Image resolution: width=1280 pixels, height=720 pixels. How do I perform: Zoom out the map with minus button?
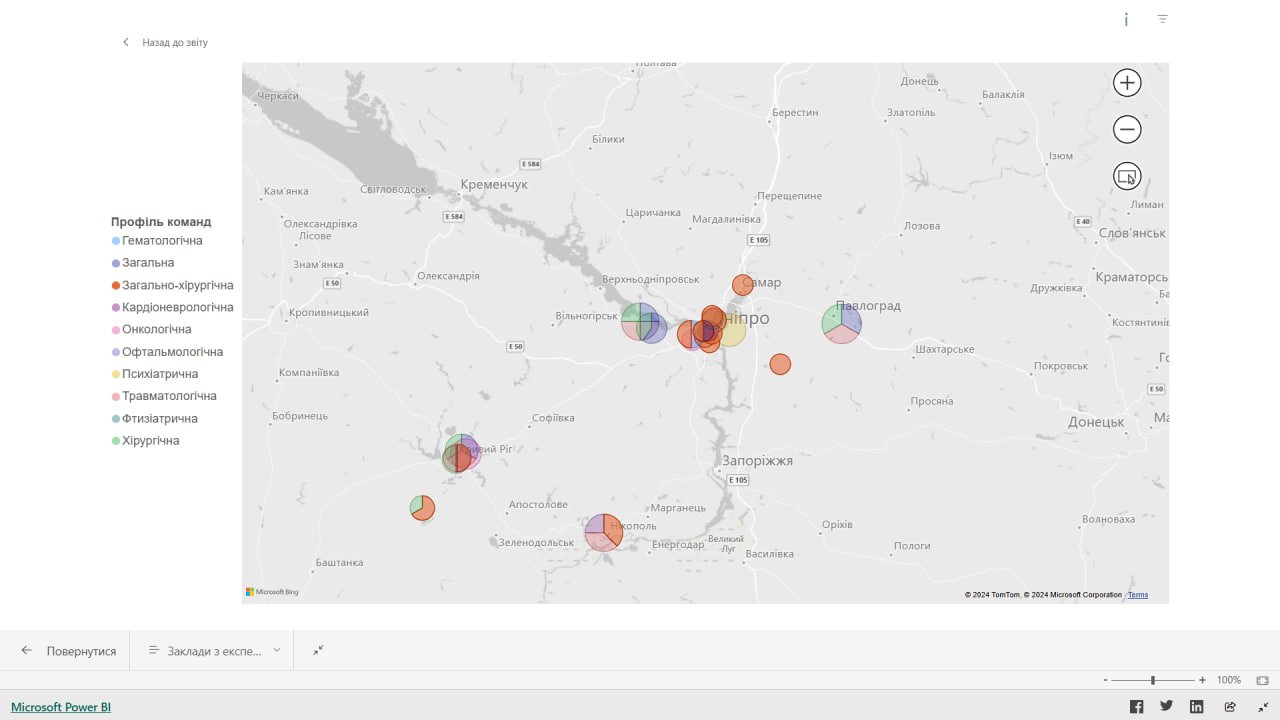(1127, 129)
